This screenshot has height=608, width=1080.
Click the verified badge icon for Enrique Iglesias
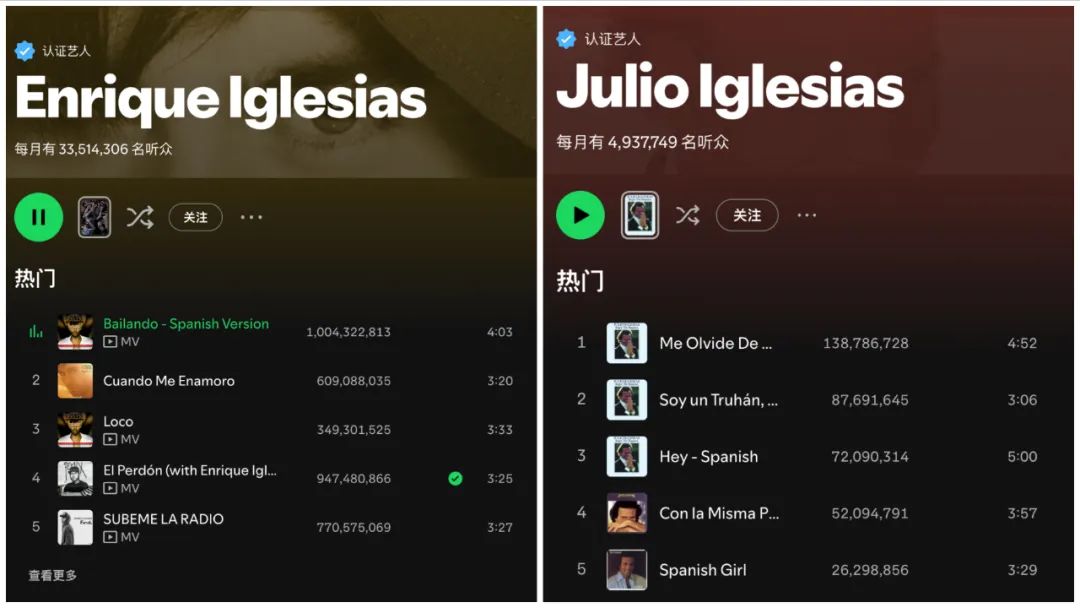25,51
